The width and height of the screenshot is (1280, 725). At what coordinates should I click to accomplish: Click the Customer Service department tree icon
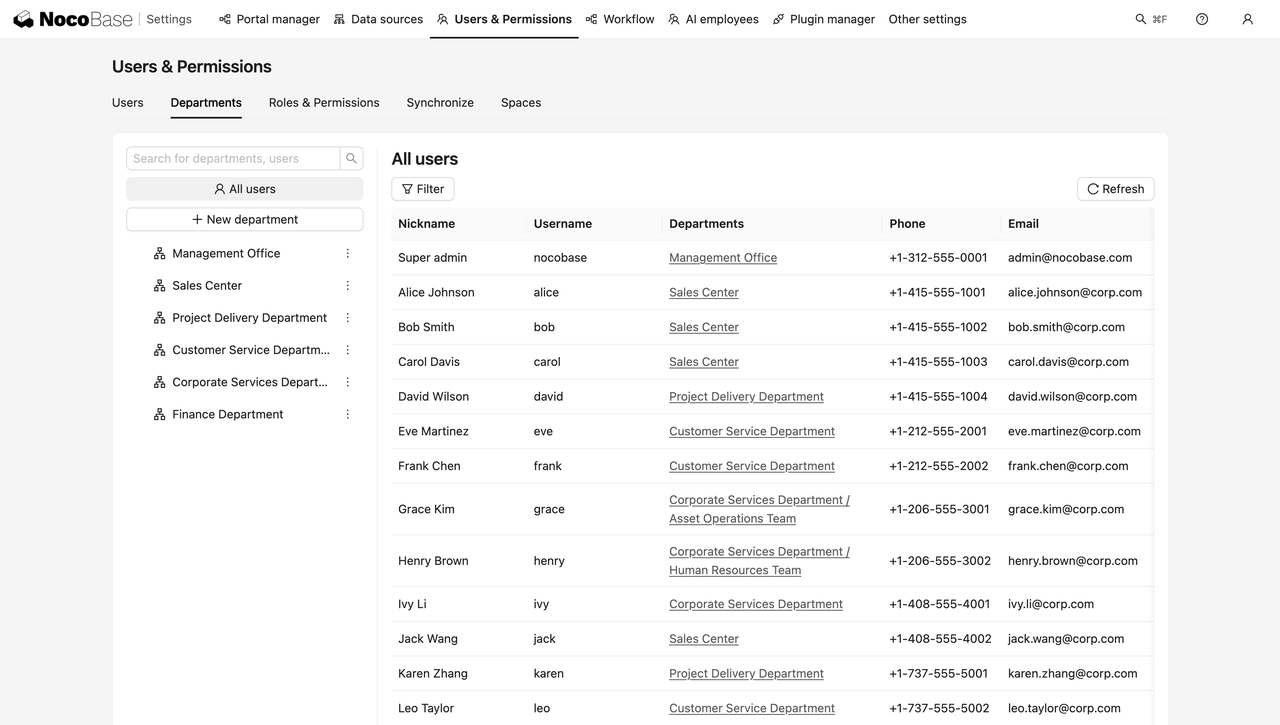(159, 350)
